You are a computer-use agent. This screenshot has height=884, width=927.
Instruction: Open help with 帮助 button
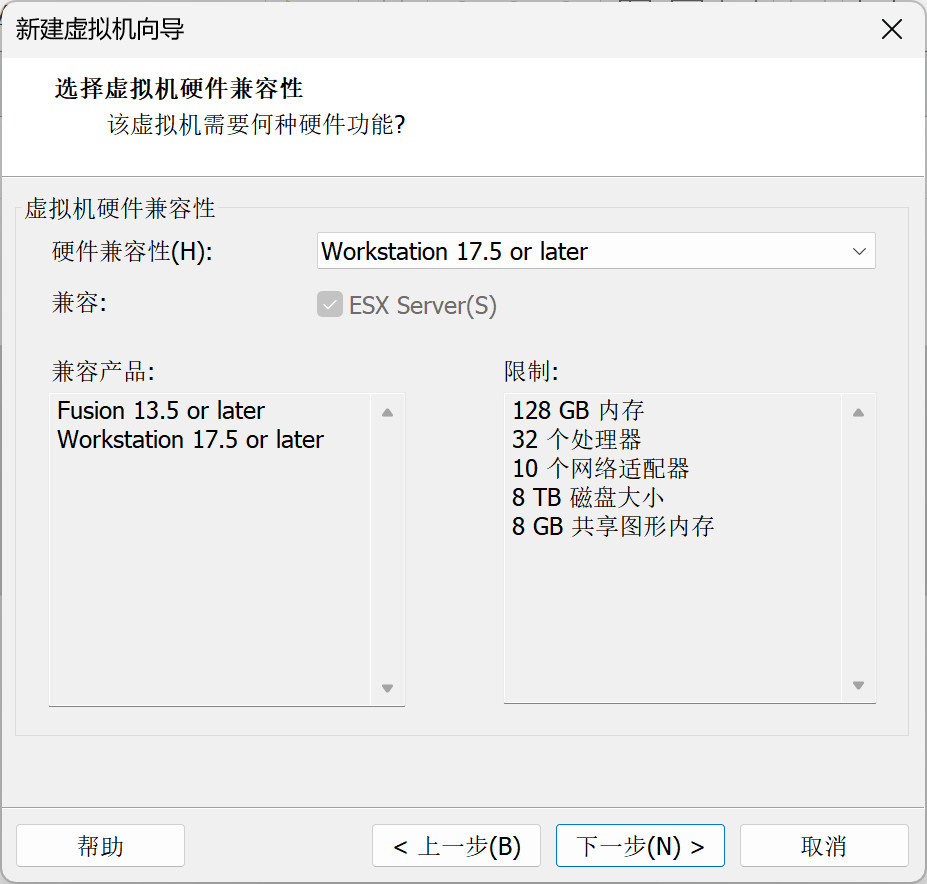pos(101,846)
